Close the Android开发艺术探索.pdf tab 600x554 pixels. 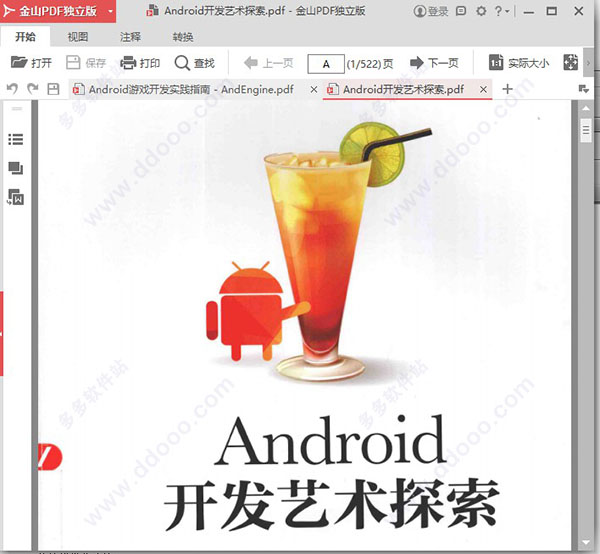pos(483,90)
